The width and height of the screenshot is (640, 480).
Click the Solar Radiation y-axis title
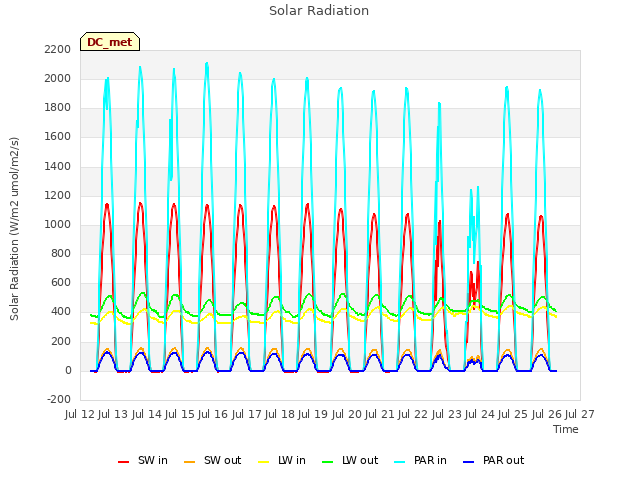coord(14,229)
